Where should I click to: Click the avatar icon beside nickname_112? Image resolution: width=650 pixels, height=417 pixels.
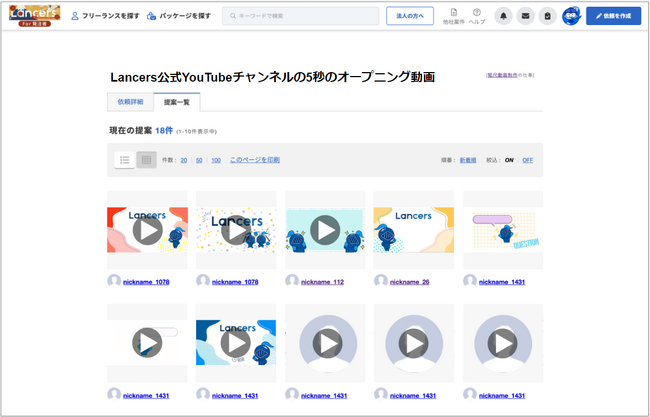[292, 281]
